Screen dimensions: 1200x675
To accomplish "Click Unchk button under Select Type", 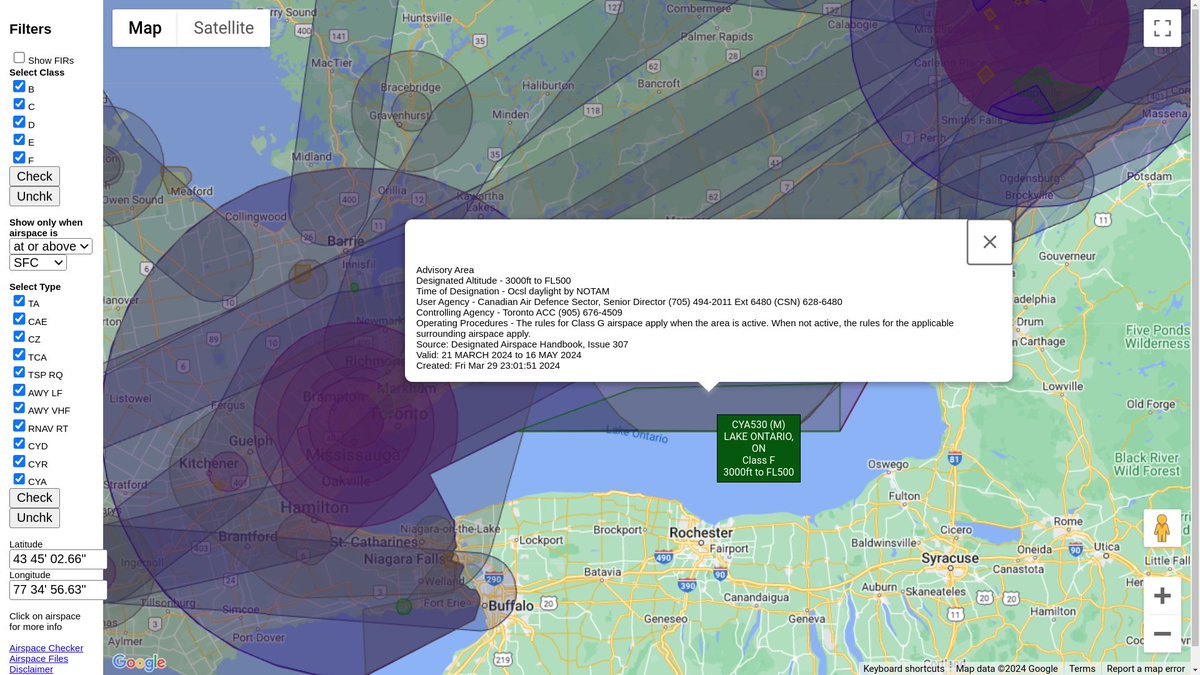I will click(x=34, y=518).
